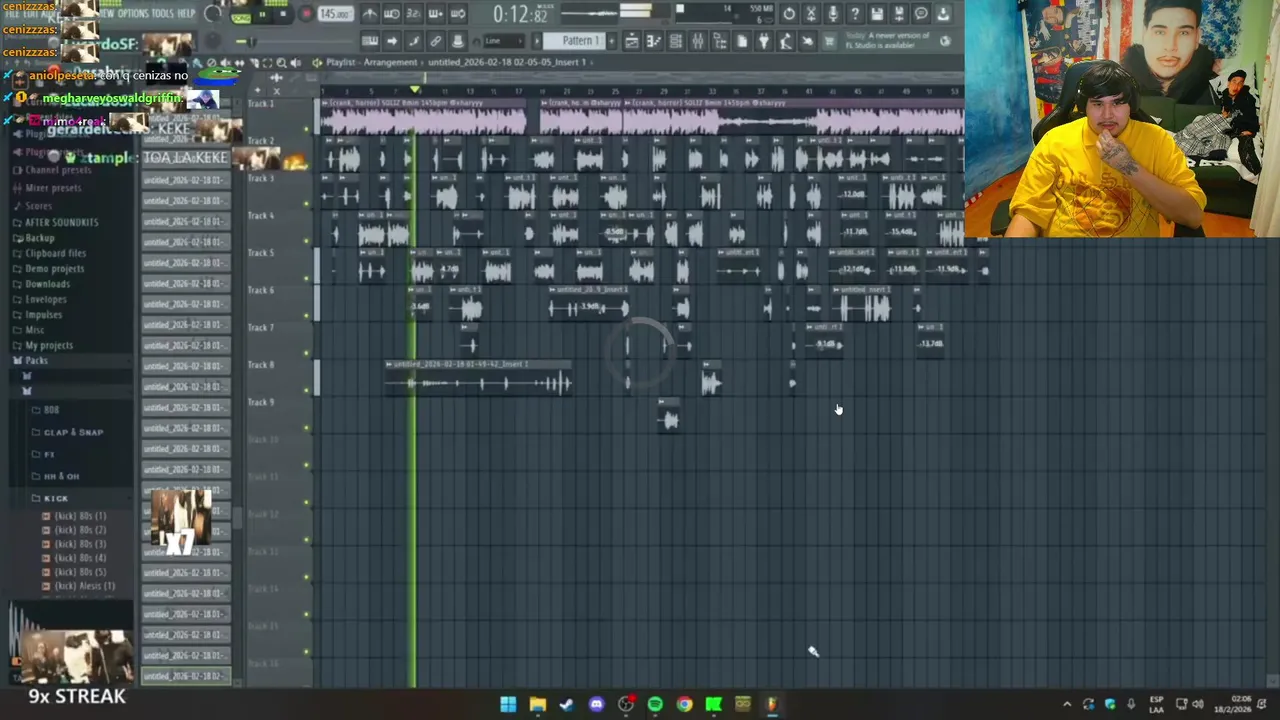1280x720 pixels.
Task: Collapse the KICK folder
Action: coord(55,498)
